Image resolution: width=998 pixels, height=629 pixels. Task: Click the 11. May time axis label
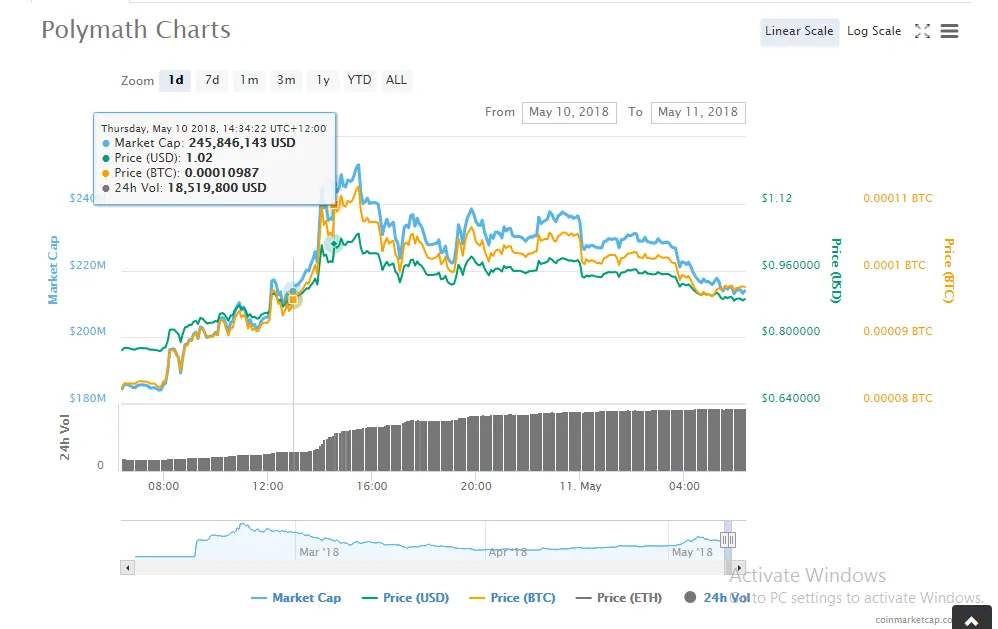(x=580, y=486)
